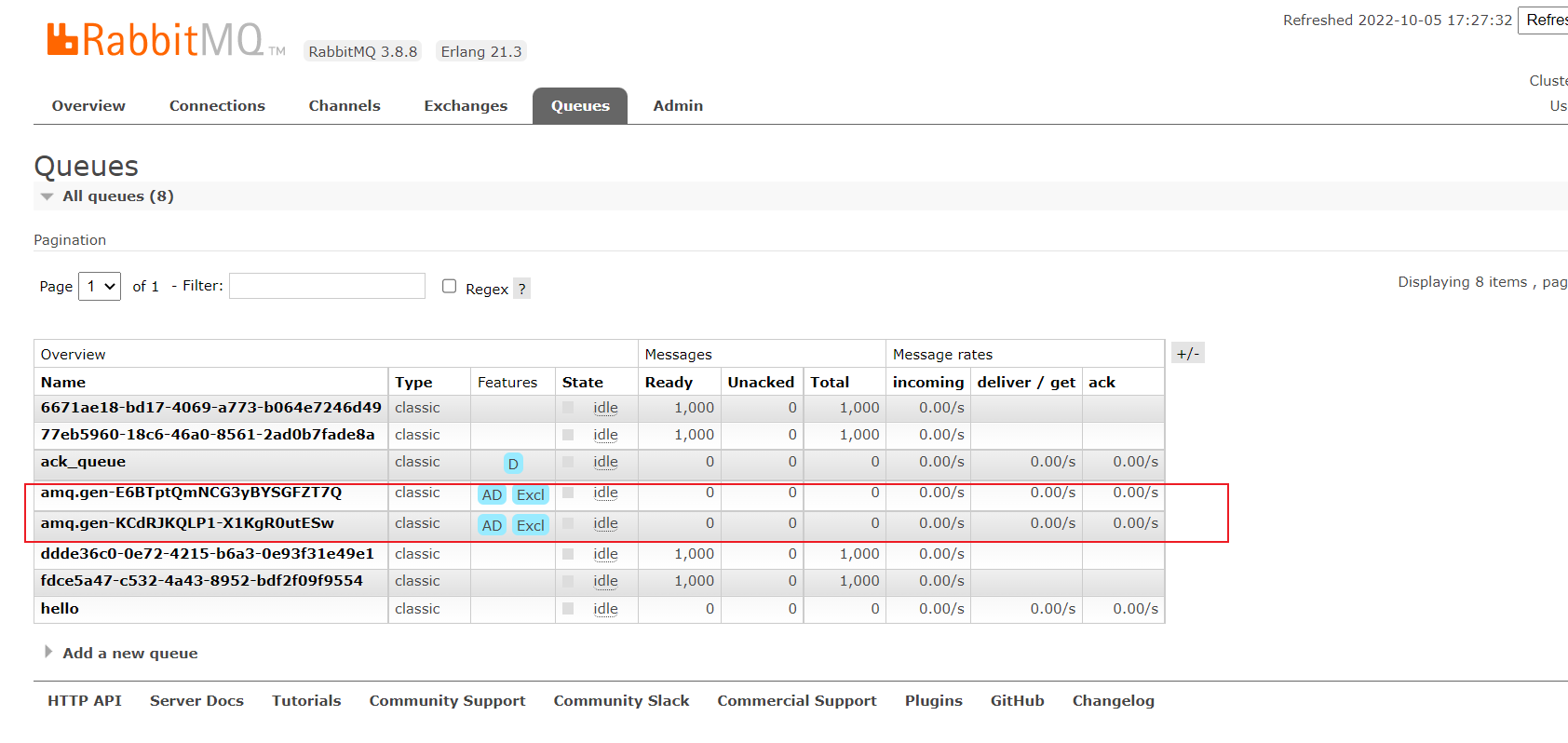The height and width of the screenshot is (743, 1568).
Task: Sort by Total column header
Action: point(830,382)
